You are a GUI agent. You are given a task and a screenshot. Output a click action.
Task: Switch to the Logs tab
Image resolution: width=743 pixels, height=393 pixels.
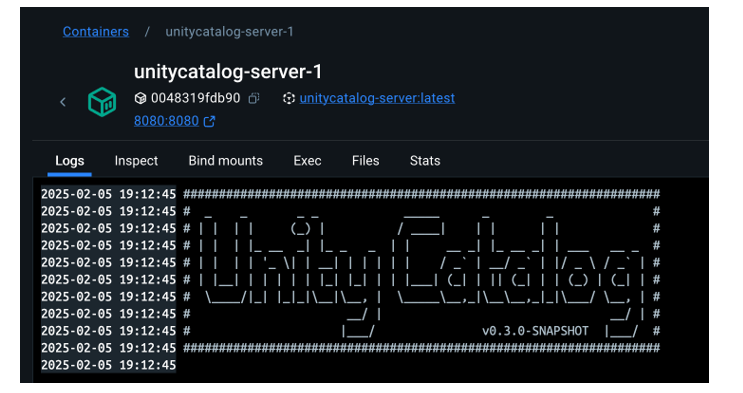pyautogui.click(x=70, y=161)
